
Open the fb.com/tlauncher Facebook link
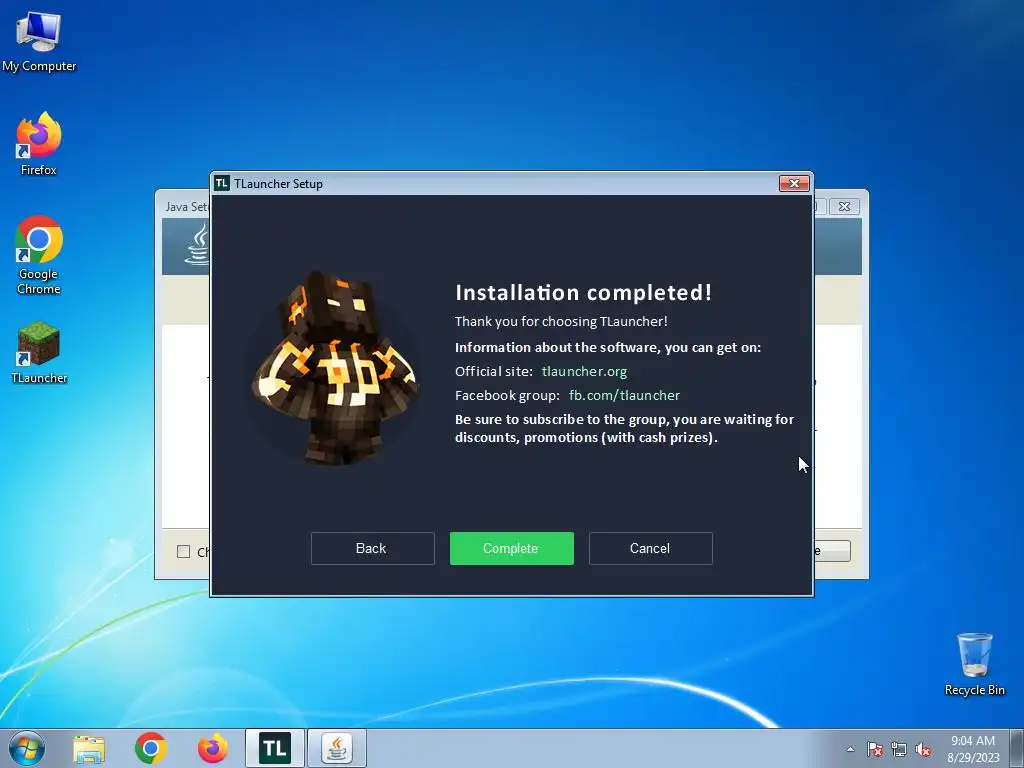[x=624, y=396]
